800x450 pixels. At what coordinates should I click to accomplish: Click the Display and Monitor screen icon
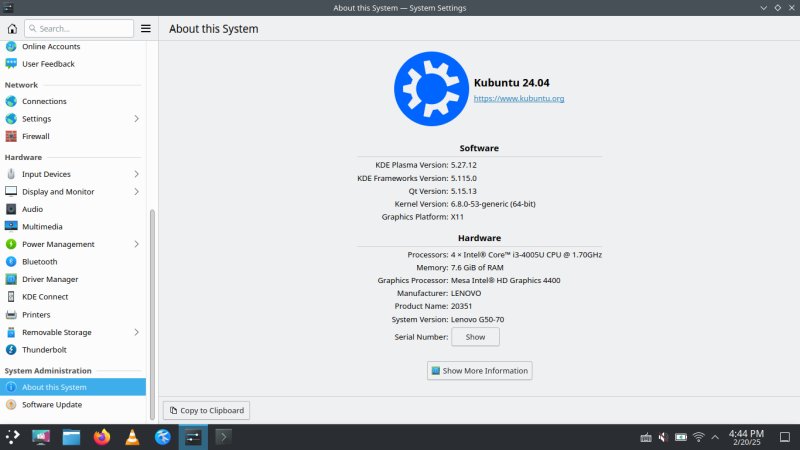click(x=11, y=191)
